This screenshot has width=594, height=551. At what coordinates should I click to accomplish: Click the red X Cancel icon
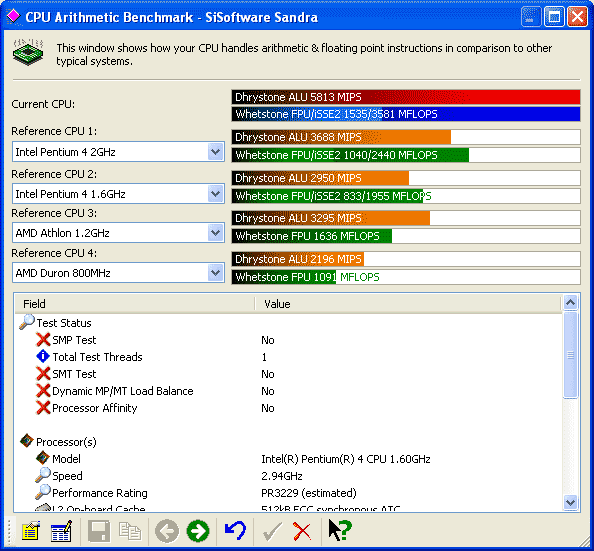[302, 532]
